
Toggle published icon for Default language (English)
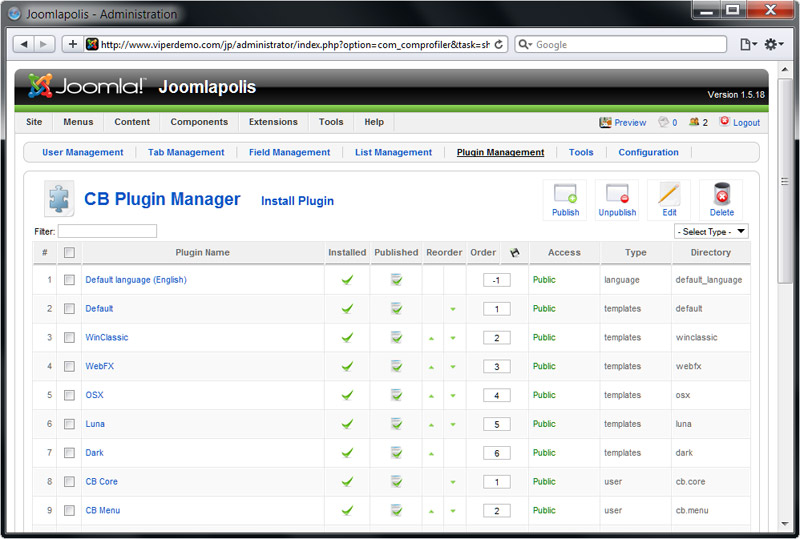[396, 280]
